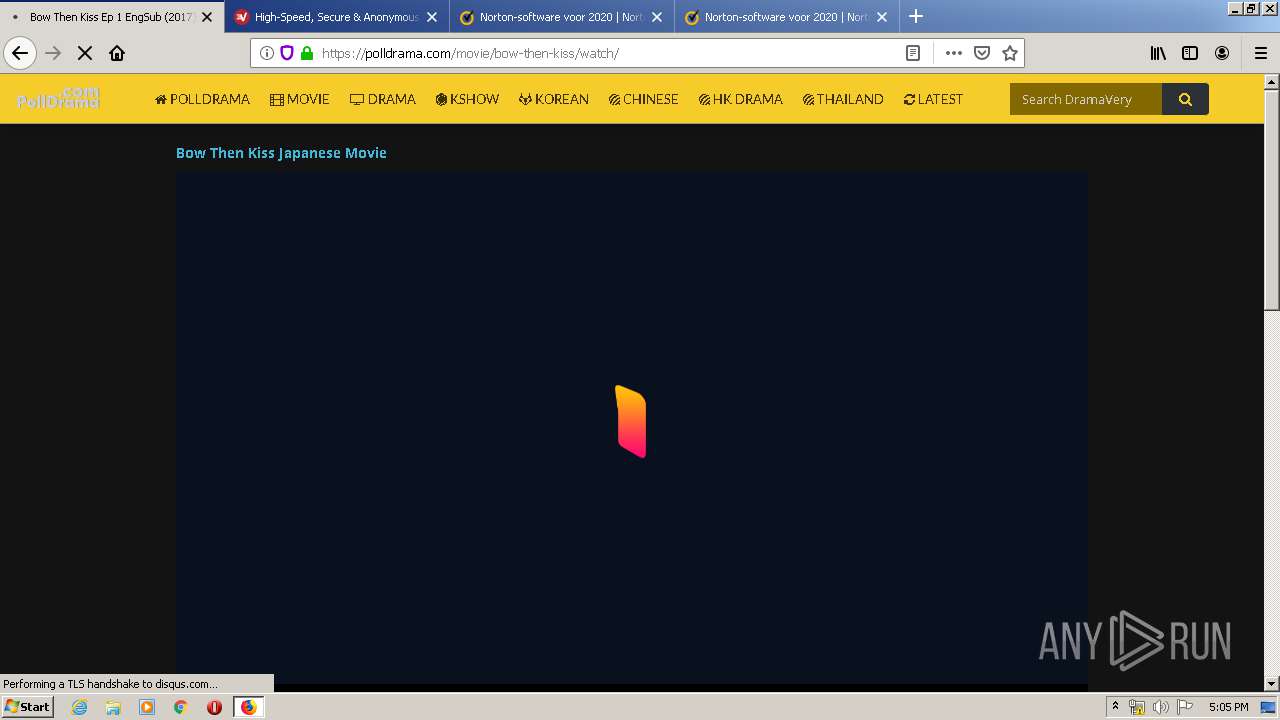Click the yellow search magnifier button

pyautogui.click(x=1185, y=99)
